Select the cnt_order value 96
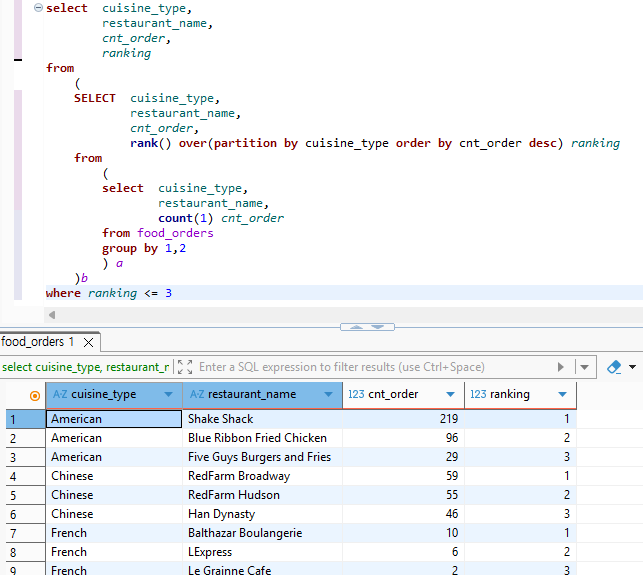Image resolution: width=643 pixels, height=575 pixels. click(x=404, y=438)
